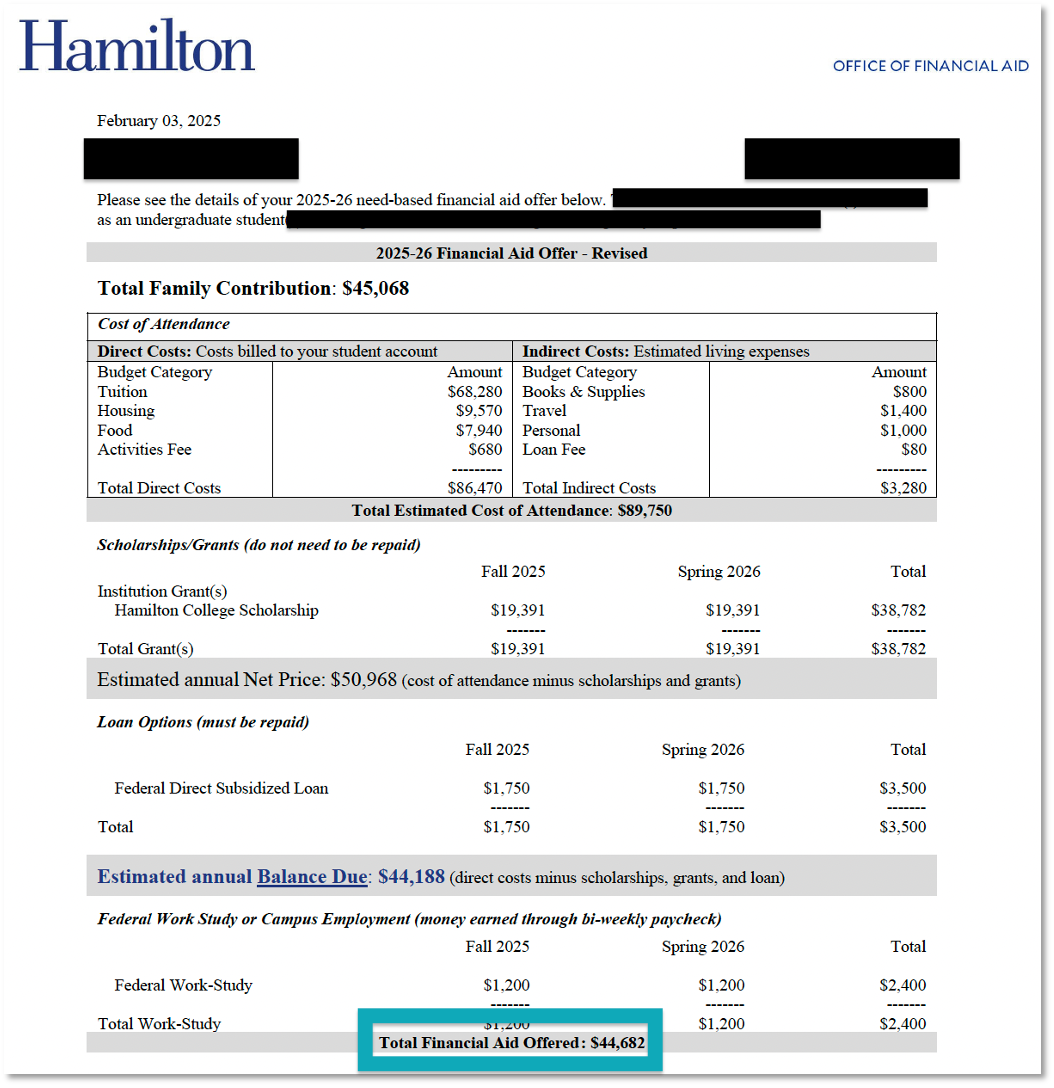The width and height of the screenshot is (1054, 1088).
Task: Click the date 'February 03, 2025'
Action: pyautogui.click(x=159, y=121)
